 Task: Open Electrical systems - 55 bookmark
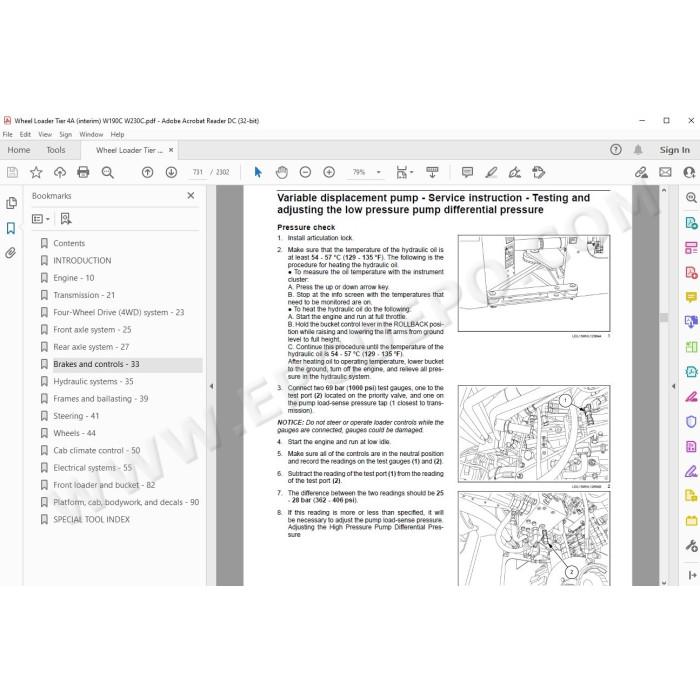click(x=92, y=468)
